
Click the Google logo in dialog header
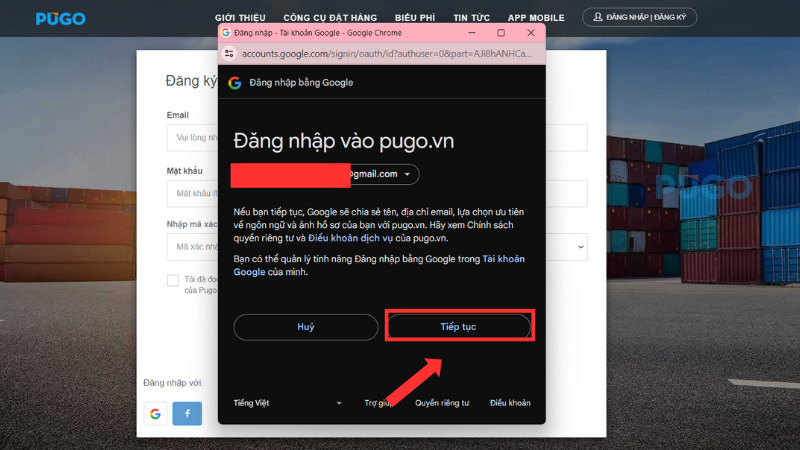click(234, 83)
